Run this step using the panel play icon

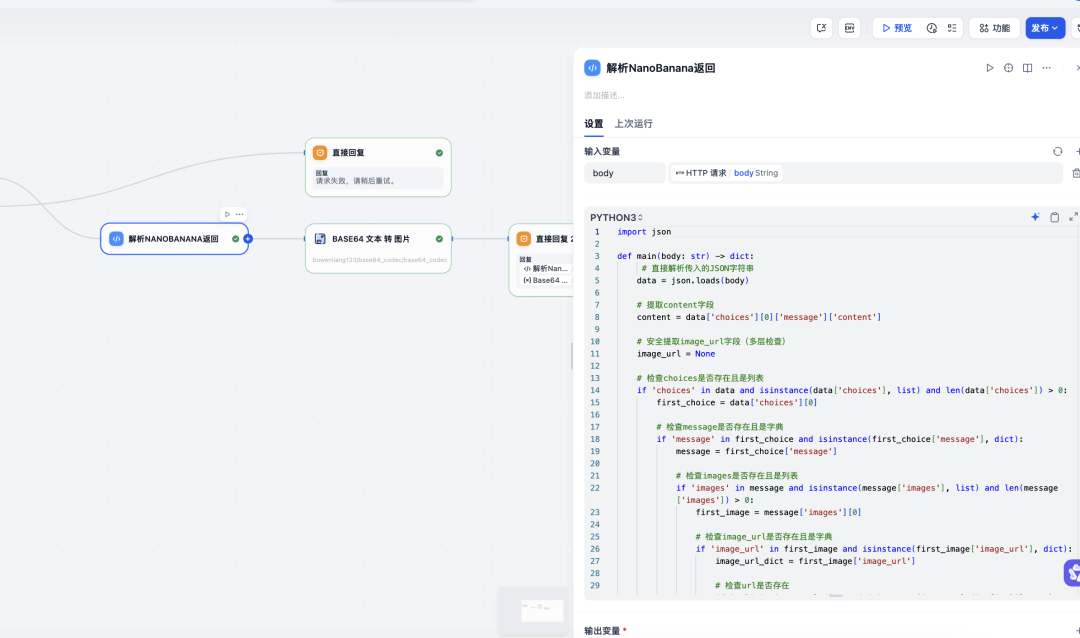(x=990, y=68)
